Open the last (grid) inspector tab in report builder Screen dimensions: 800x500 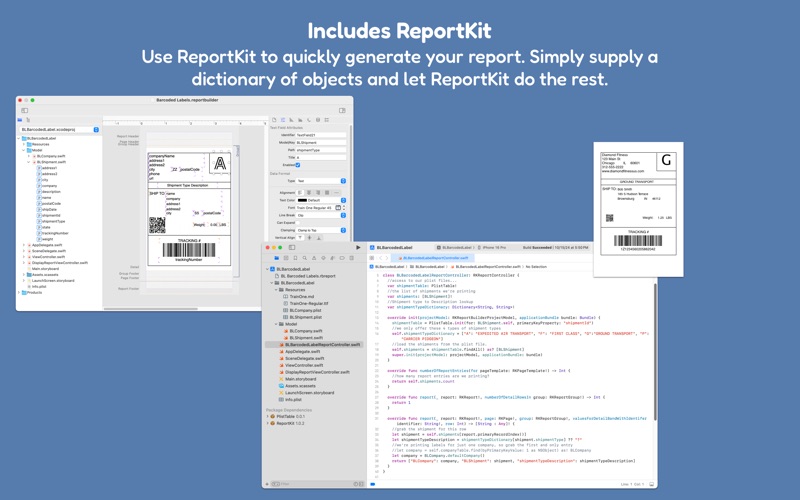pos(327,120)
